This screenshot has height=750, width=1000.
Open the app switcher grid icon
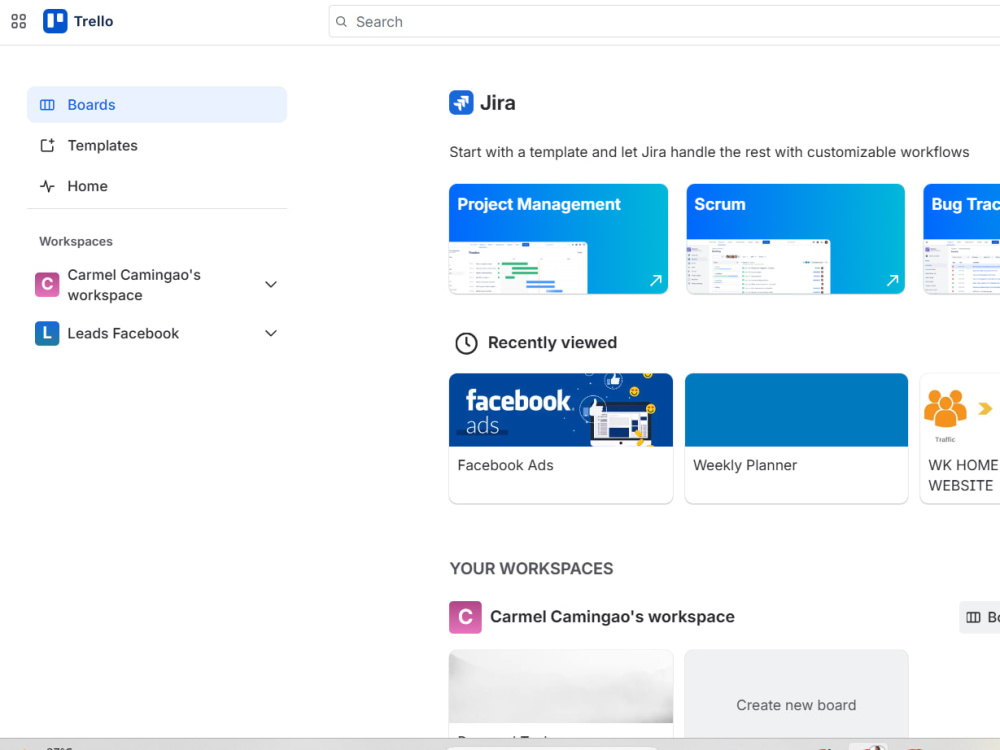click(18, 21)
